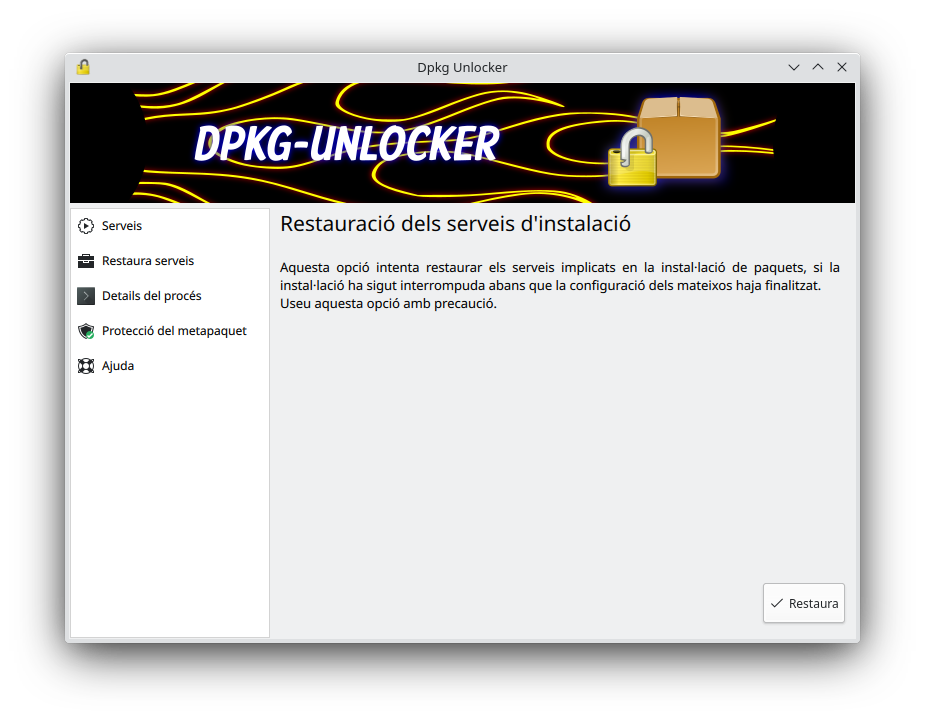This screenshot has height=720, width=925.
Task: Click the checkmark icon on Restaura button
Action: (x=777, y=603)
